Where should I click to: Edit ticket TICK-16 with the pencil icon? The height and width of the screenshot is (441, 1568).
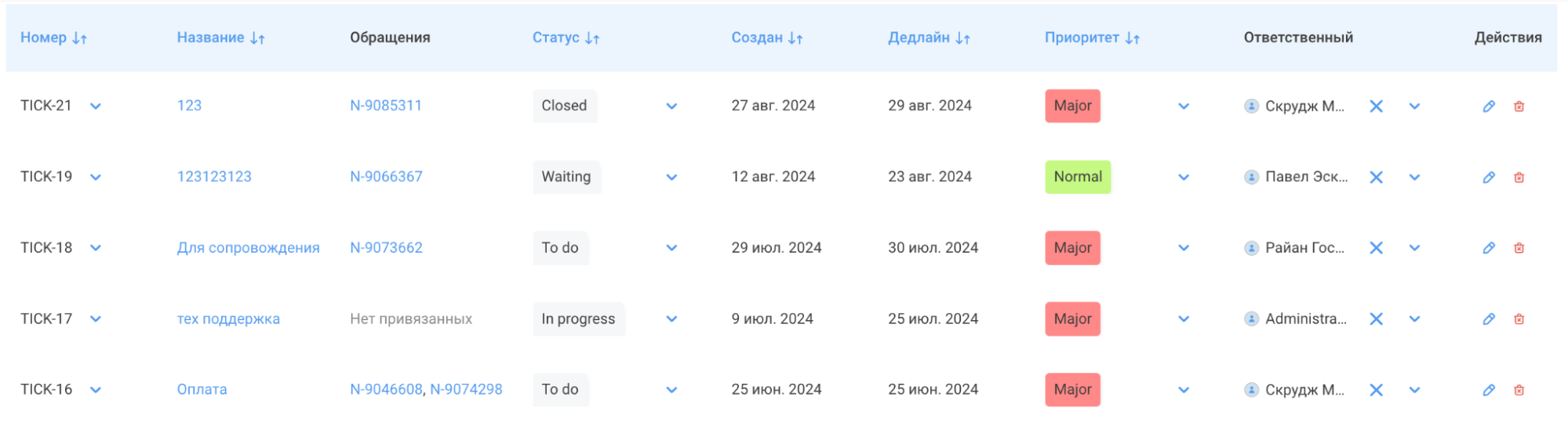[x=1488, y=390]
